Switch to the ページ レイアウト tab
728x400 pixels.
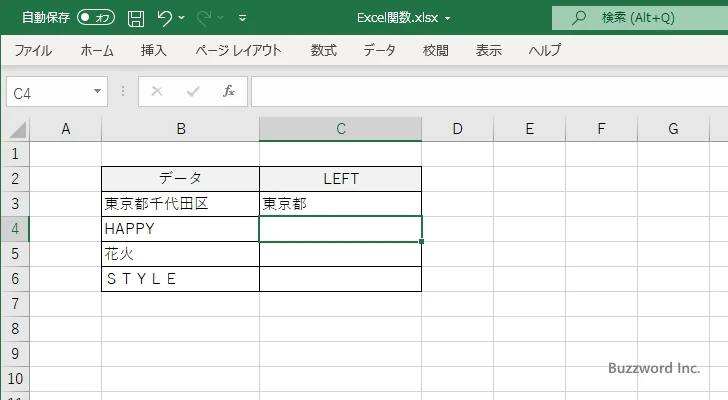point(238,50)
